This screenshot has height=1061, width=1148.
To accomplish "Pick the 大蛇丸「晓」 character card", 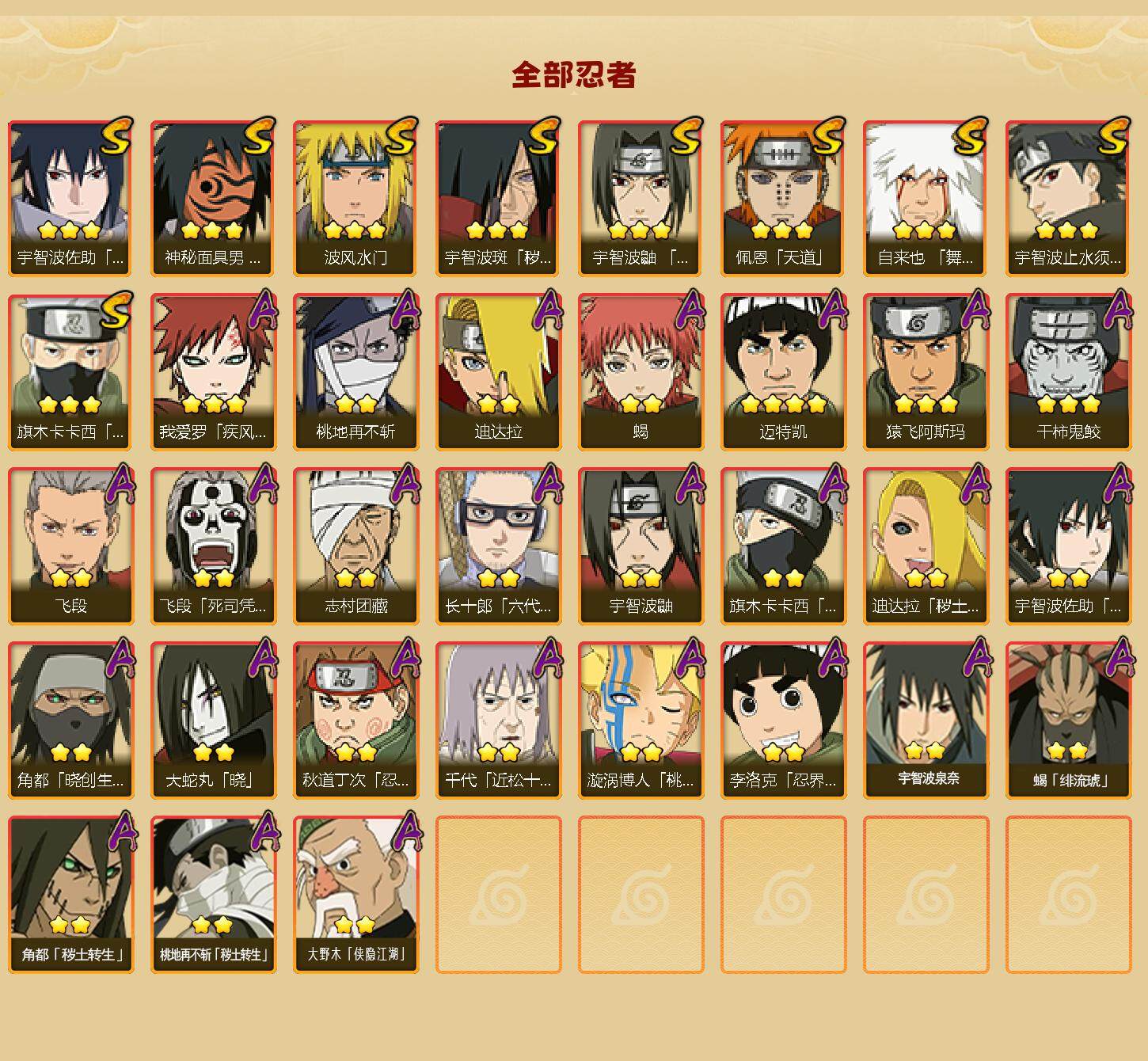I will [x=213, y=721].
